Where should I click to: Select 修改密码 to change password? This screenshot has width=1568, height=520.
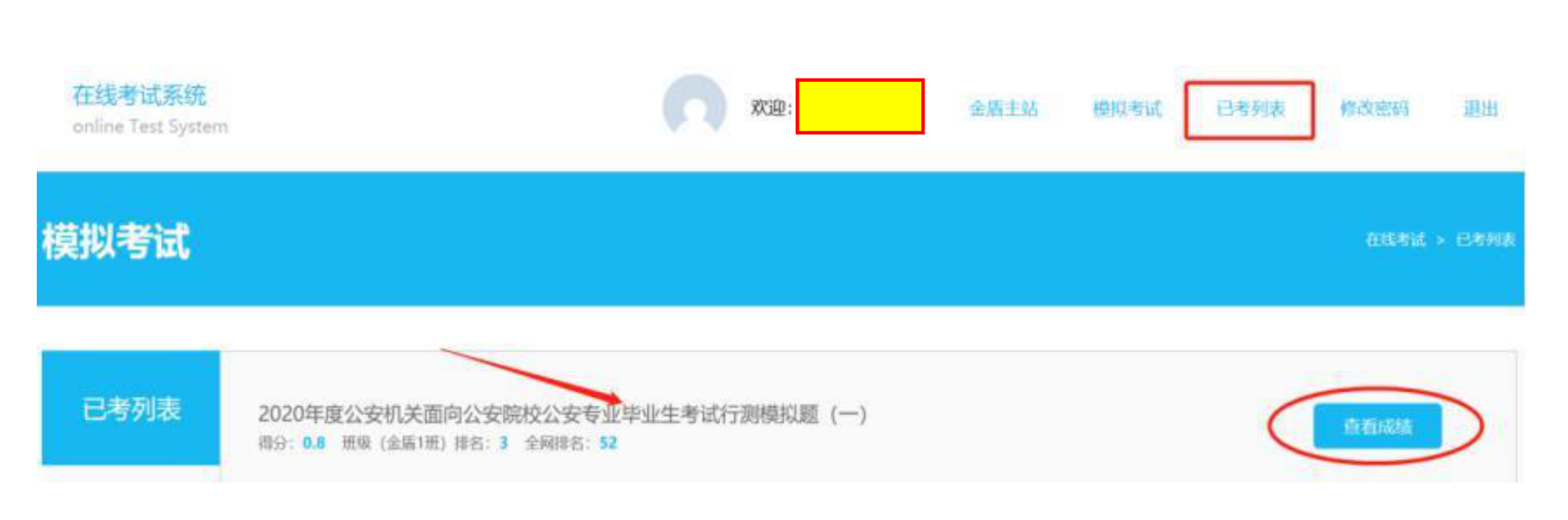pos(1374,109)
